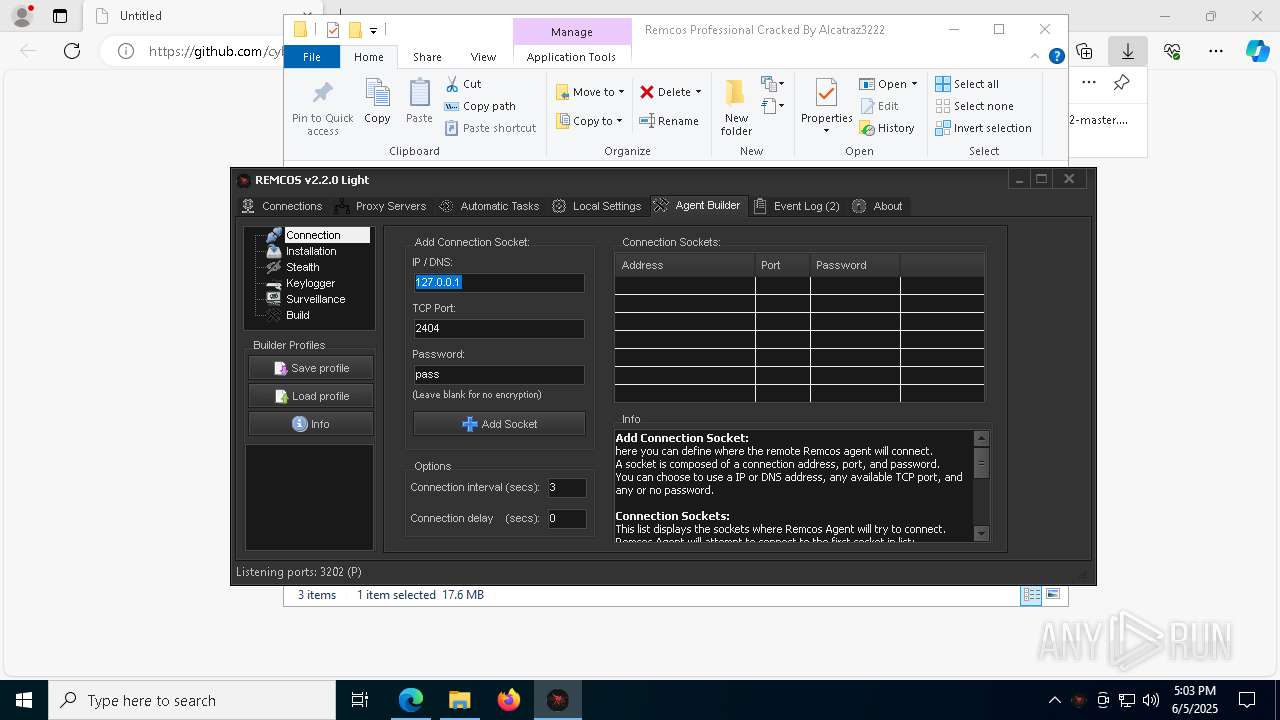
Task: Select Keylogger in the builder tree
Action: coord(310,283)
